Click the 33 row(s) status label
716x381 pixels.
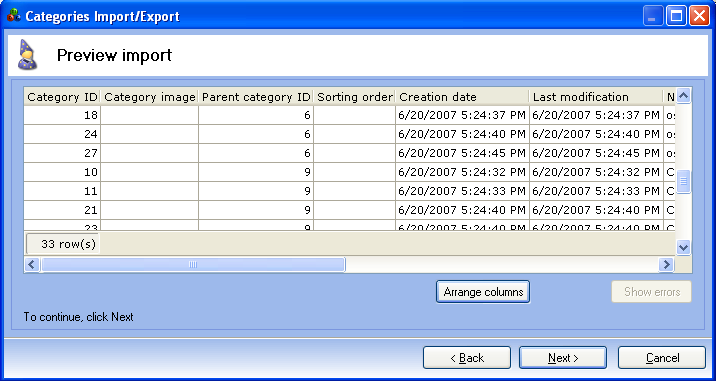[63, 244]
